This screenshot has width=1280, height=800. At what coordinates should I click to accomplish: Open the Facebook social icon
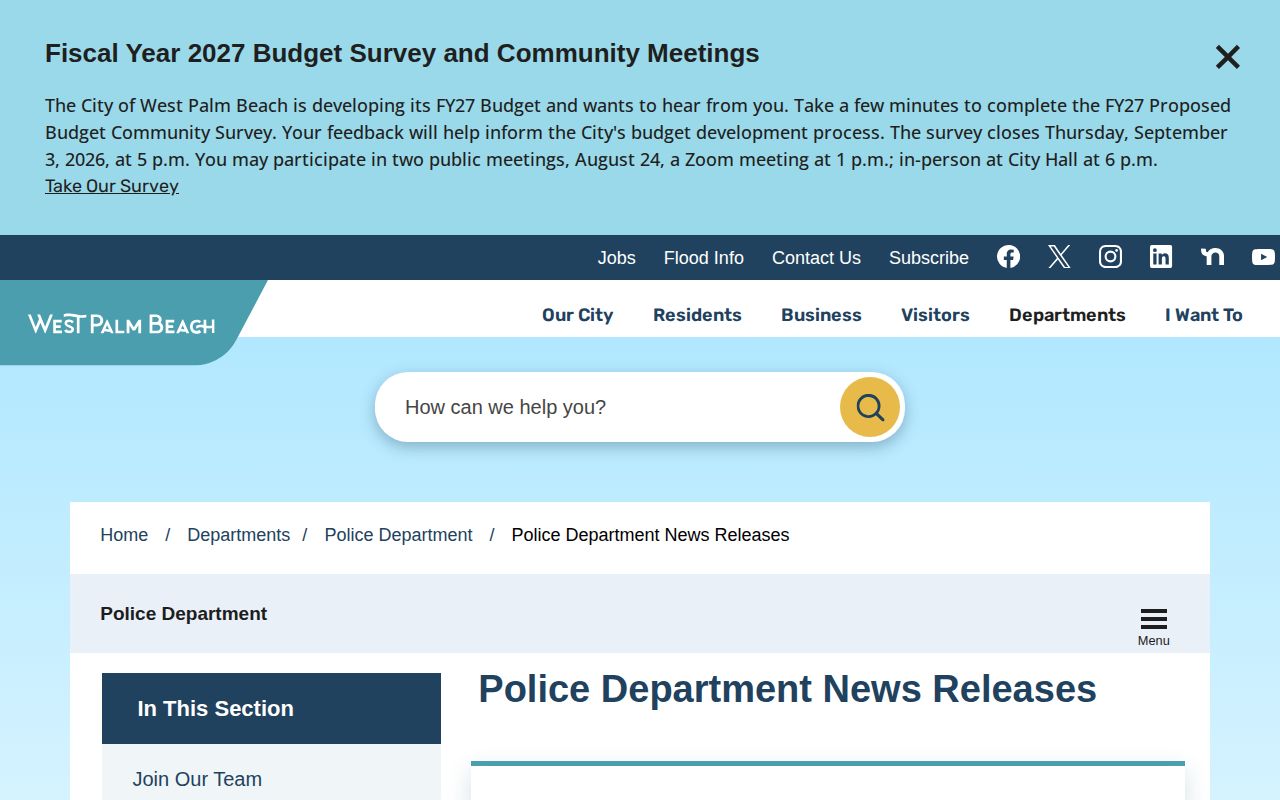[1008, 257]
